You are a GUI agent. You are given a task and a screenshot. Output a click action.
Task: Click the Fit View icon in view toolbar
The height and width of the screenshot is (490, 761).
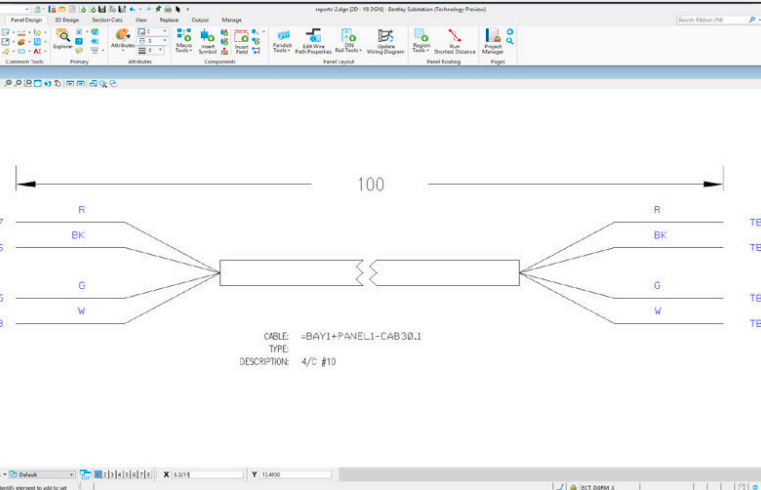37,83
